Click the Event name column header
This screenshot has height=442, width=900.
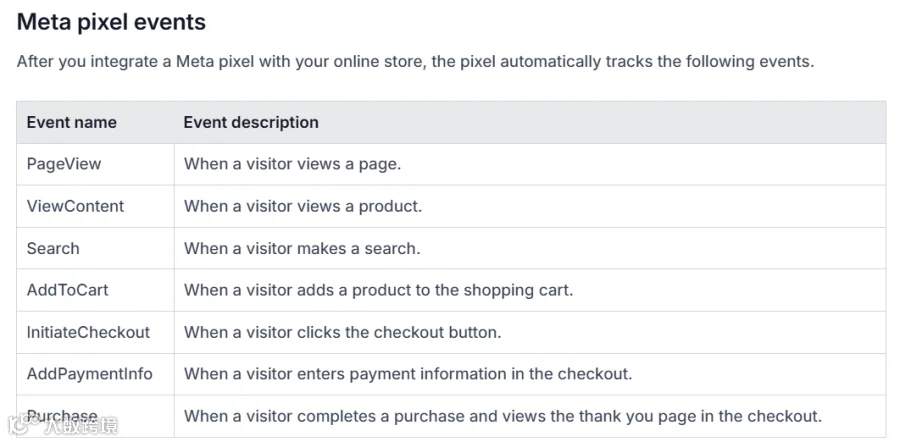tap(72, 122)
